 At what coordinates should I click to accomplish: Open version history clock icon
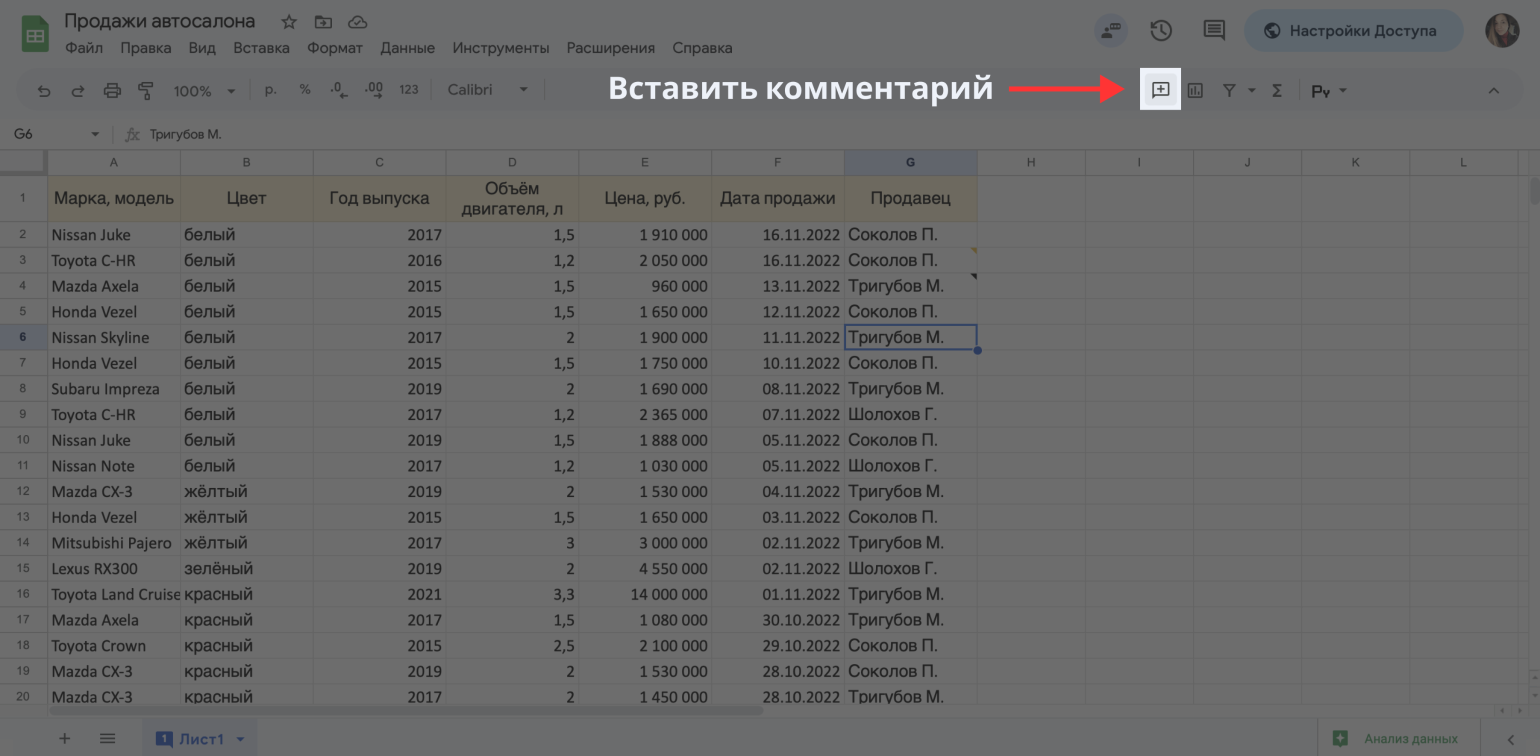1161,31
